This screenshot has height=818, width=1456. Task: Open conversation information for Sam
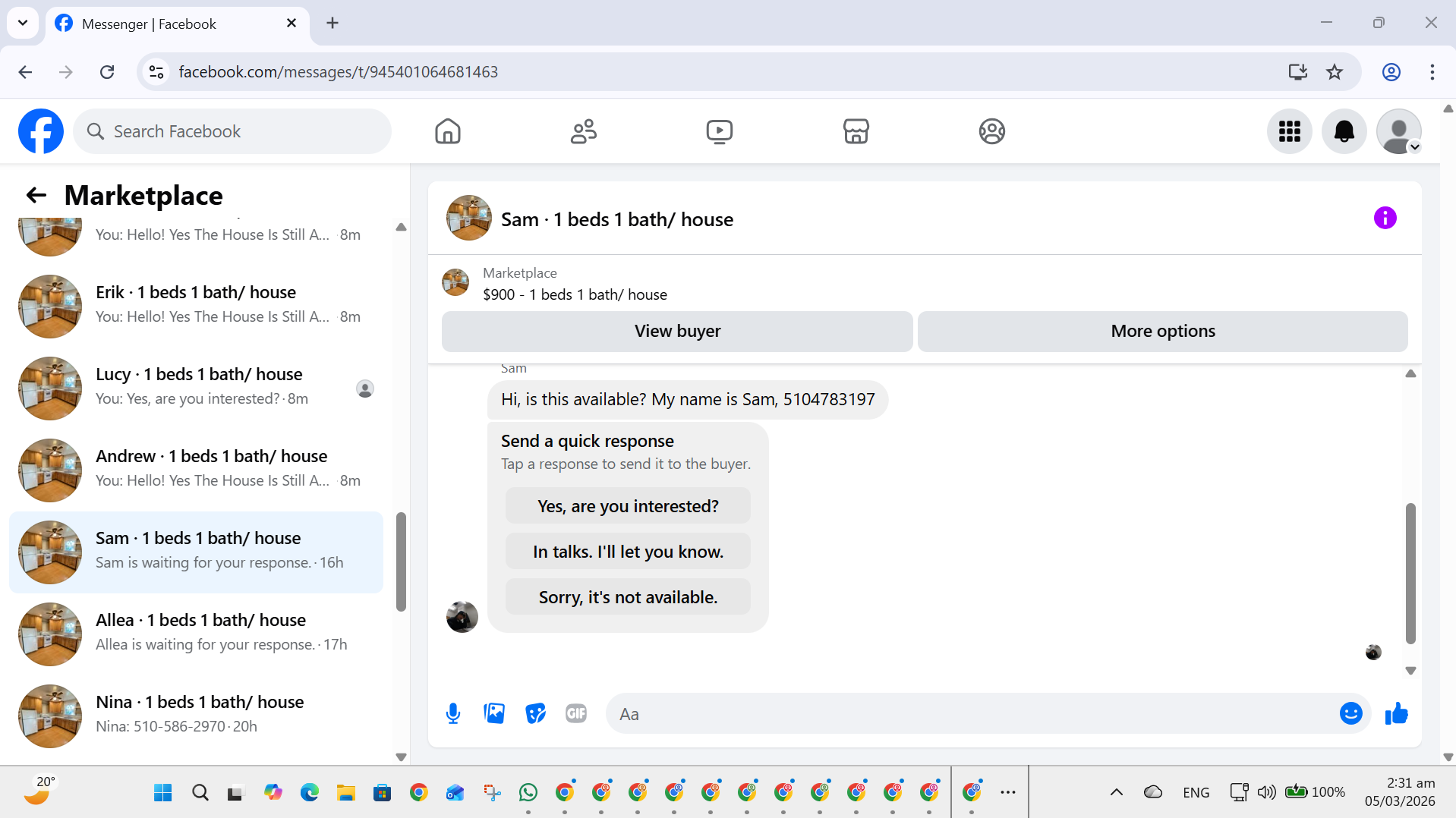pos(1385,219)
